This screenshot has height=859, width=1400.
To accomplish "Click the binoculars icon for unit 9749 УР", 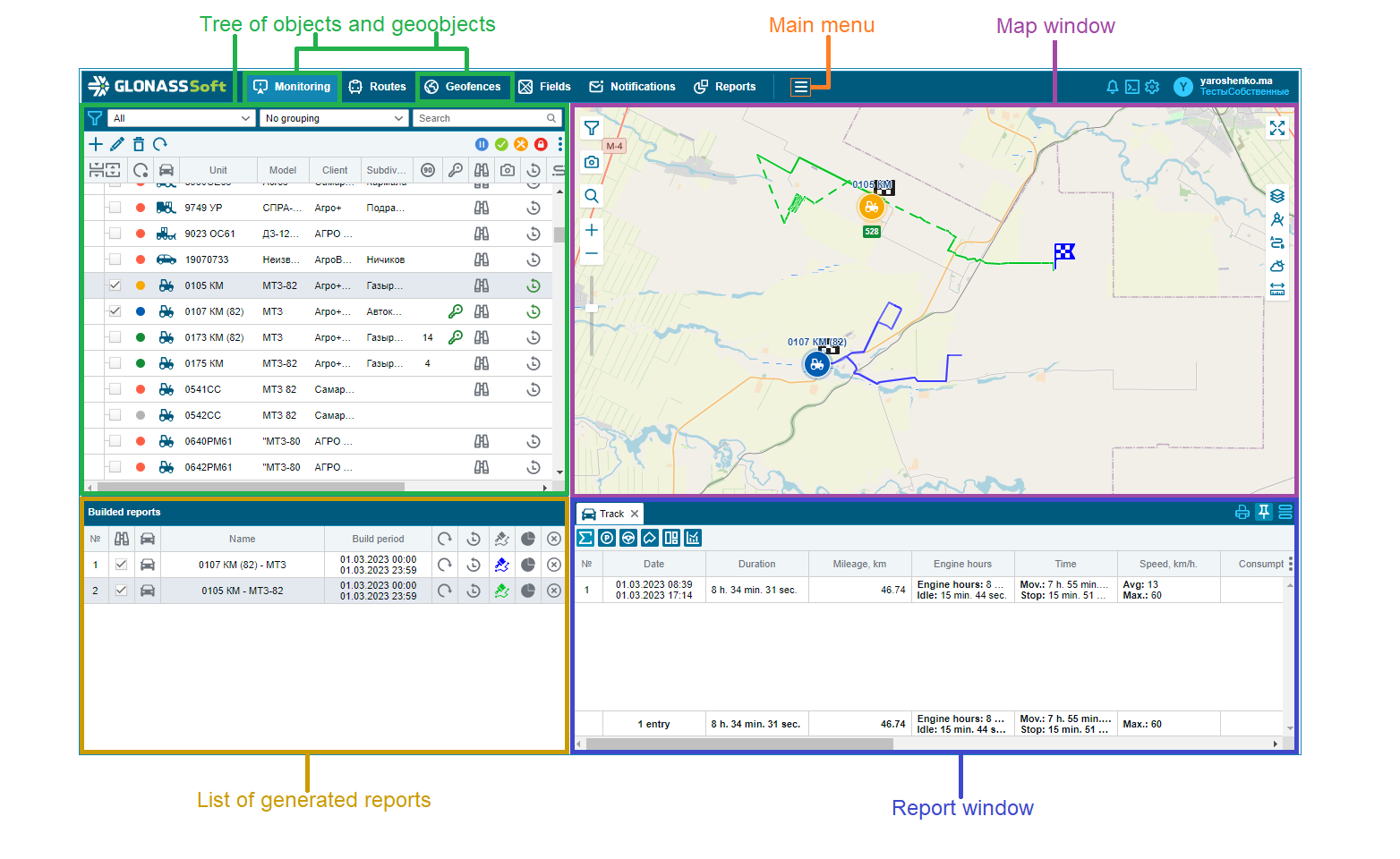I will [482, 208].
